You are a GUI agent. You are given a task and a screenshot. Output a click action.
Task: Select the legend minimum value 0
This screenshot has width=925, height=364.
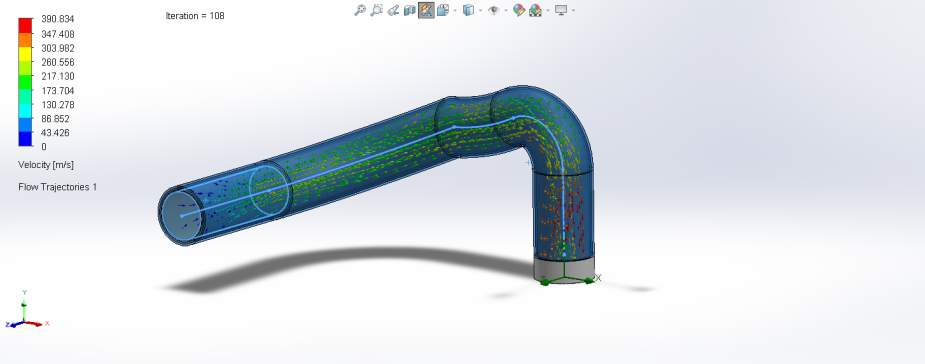click(44, 147)
